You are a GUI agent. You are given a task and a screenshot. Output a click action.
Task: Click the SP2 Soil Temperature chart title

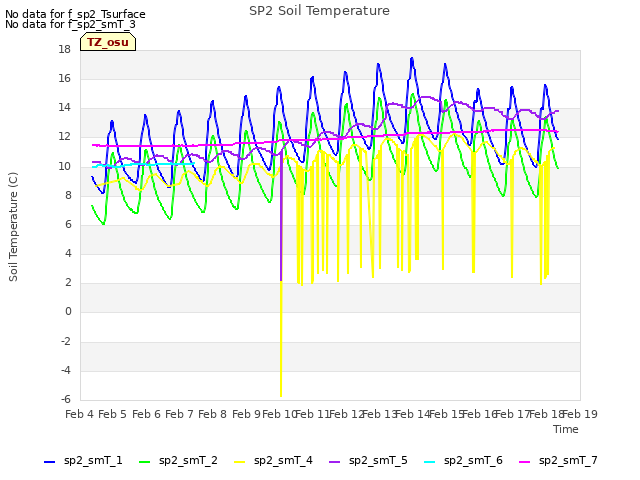319,11
